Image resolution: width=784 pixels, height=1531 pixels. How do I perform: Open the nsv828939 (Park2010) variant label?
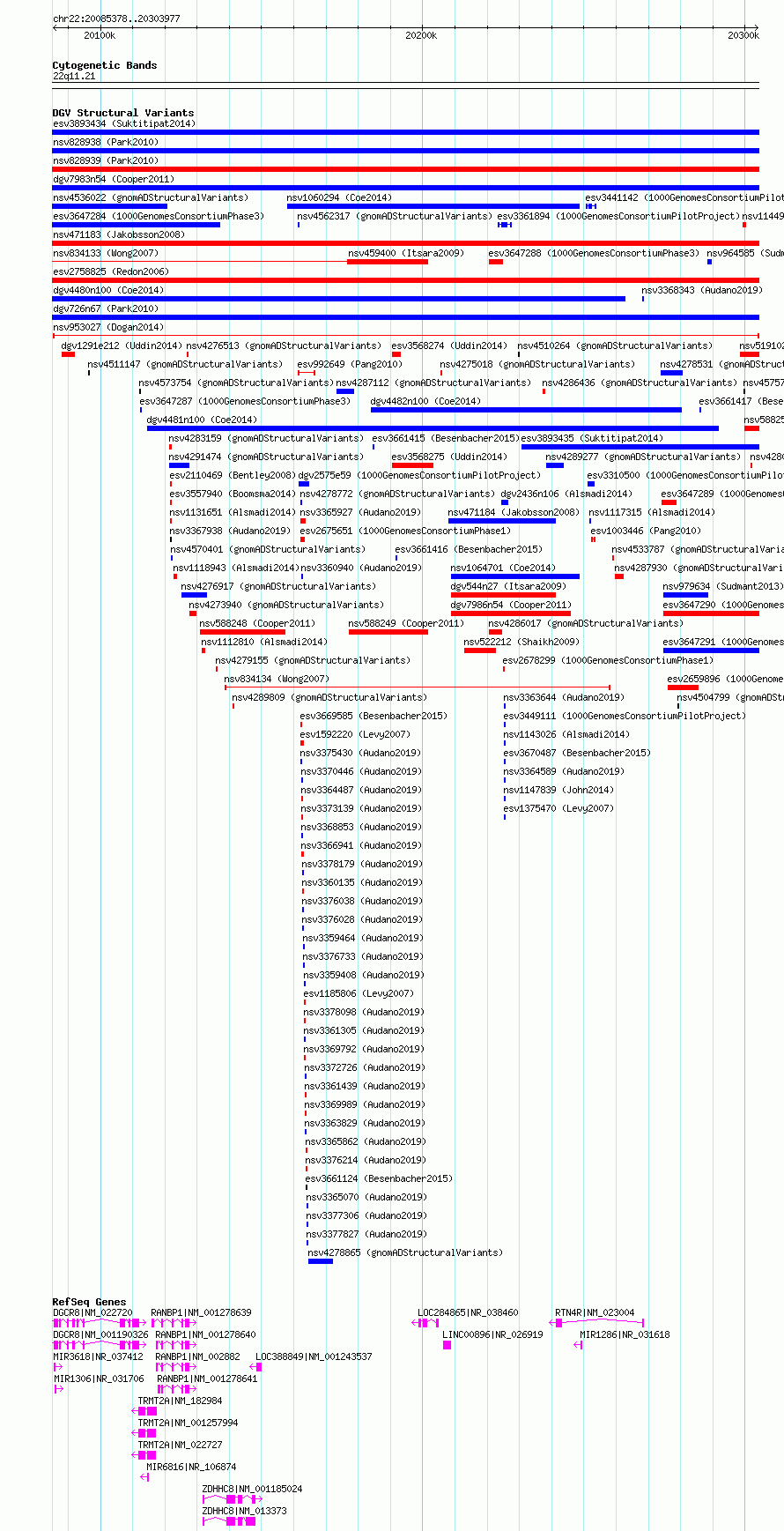point(106,160)
